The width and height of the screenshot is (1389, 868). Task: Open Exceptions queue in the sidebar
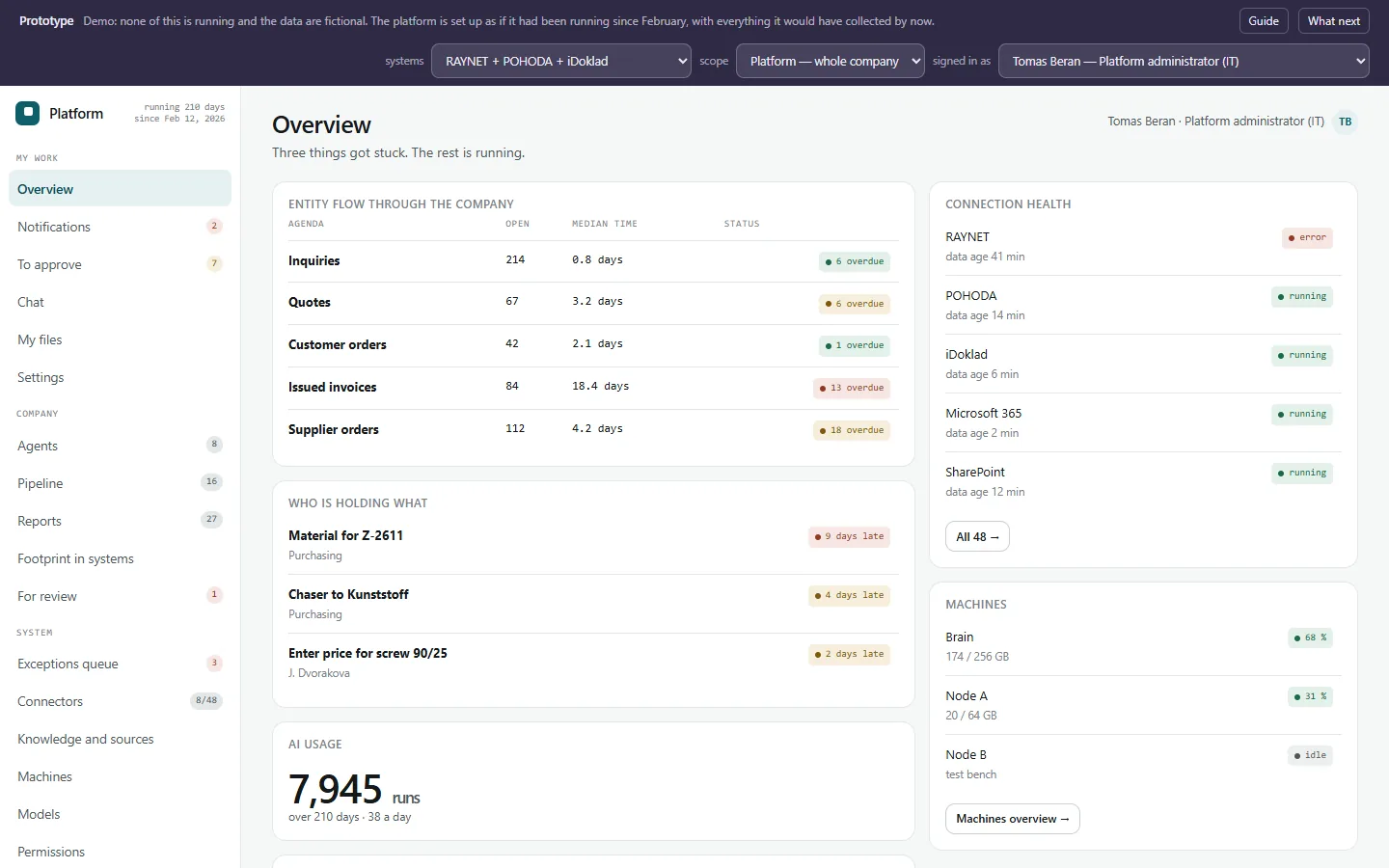click(x=120, y=664)
